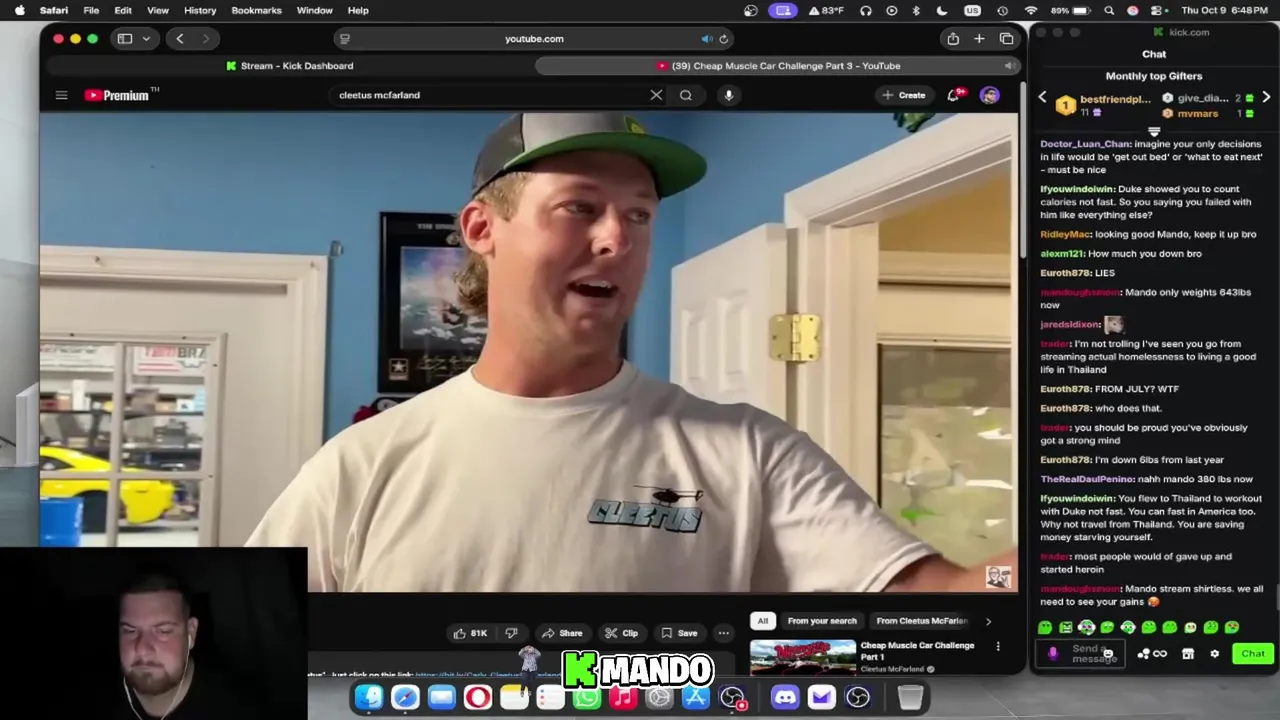The width and height of the screenshot is (1280, 720).
Task: Clip the video
Action: coord(621,633)
